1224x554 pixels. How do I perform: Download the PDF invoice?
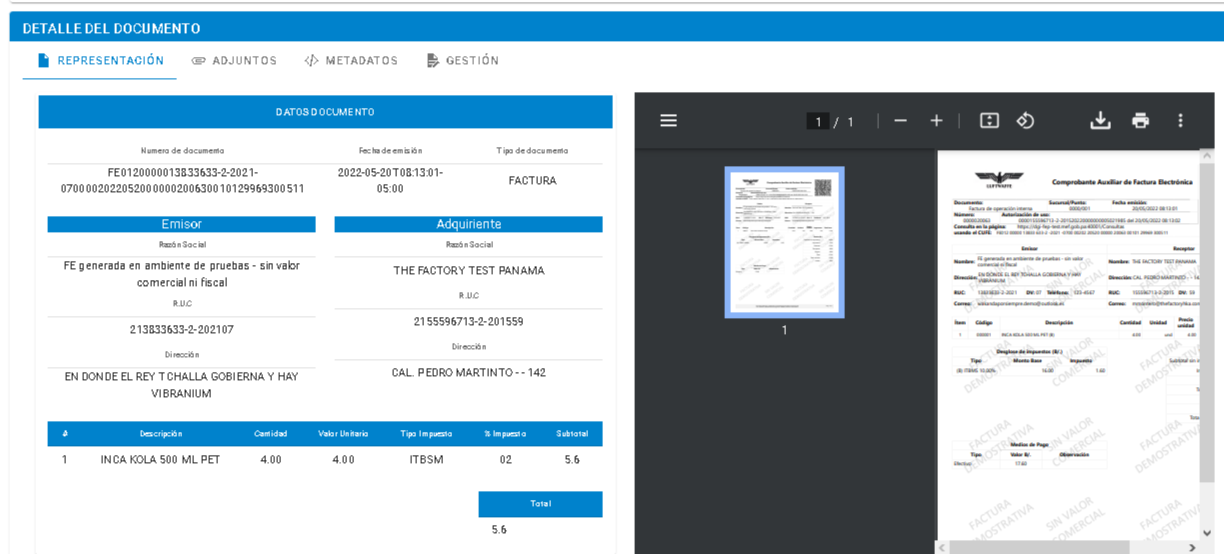pos(1100,121)
